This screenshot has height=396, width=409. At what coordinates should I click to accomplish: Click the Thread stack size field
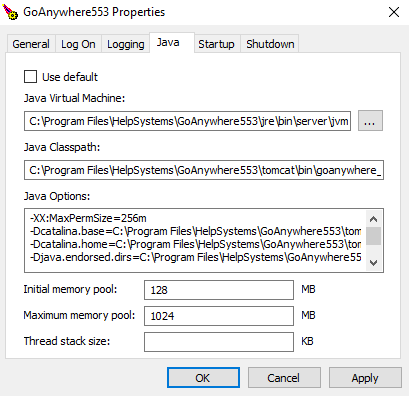pos(219,342)
